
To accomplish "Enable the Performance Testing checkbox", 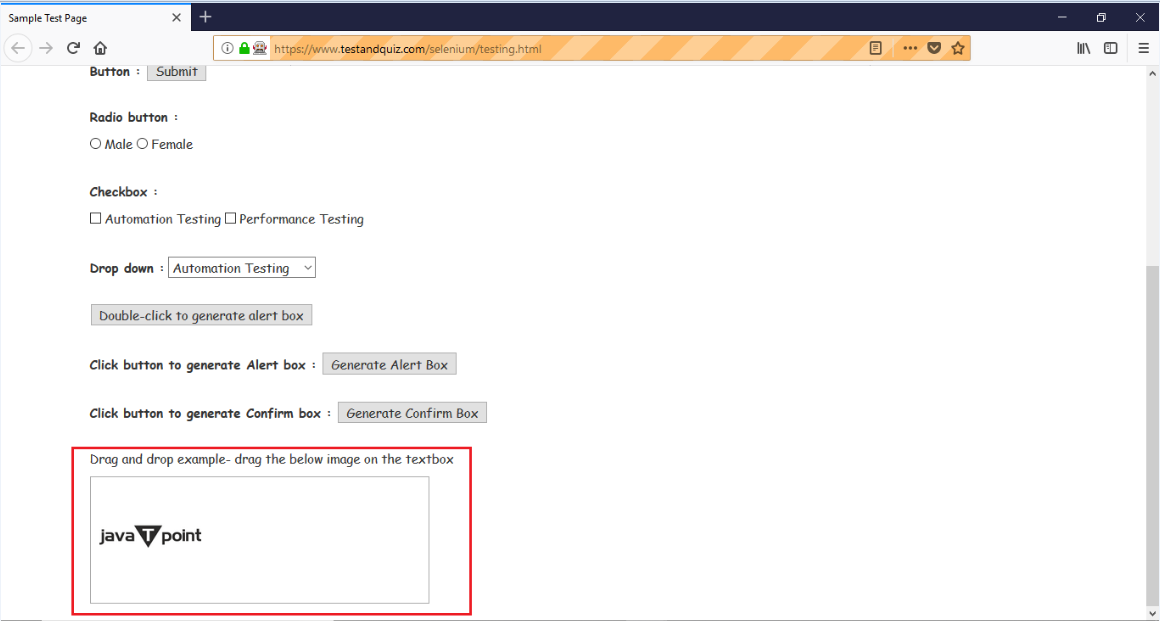I will (230, 218).
